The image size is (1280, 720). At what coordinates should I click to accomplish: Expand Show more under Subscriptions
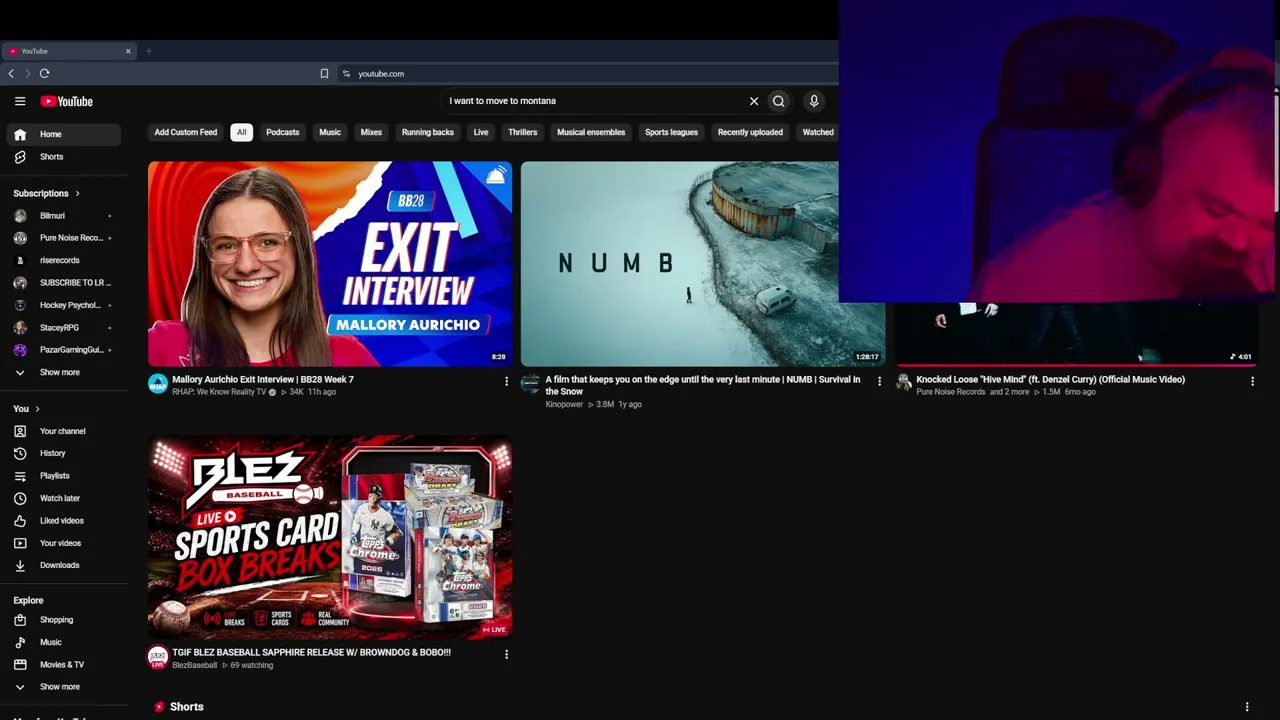click(64, 372)
